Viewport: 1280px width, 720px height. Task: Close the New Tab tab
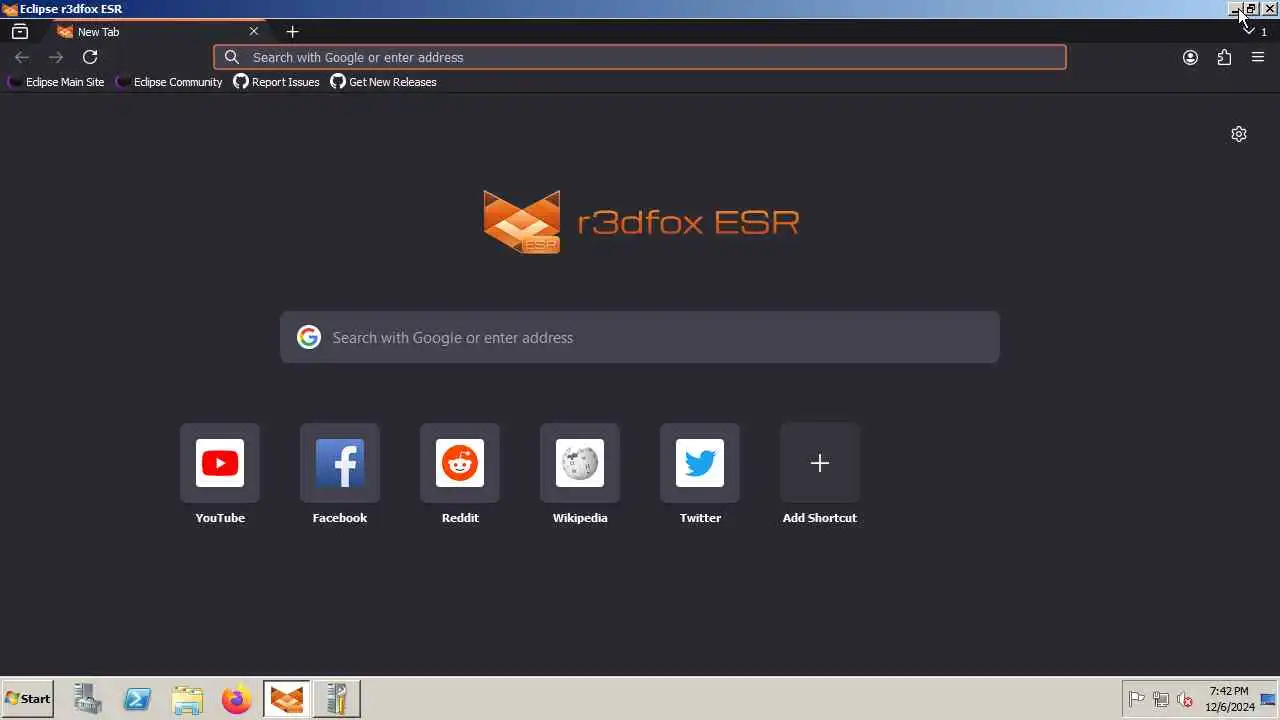click(x=253, y=31)
